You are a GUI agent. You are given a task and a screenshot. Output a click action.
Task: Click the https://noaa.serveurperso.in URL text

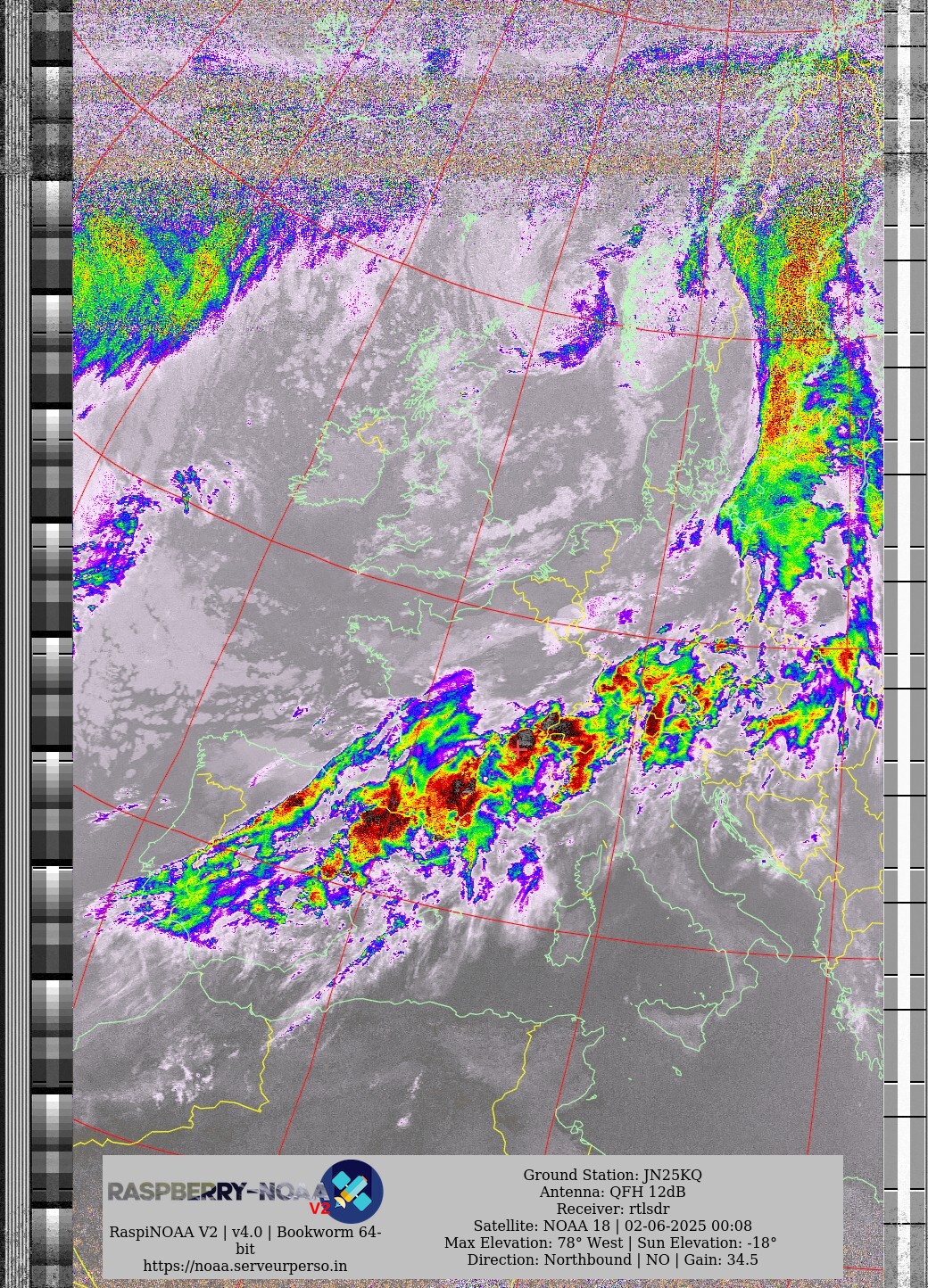click(245, 1266)
